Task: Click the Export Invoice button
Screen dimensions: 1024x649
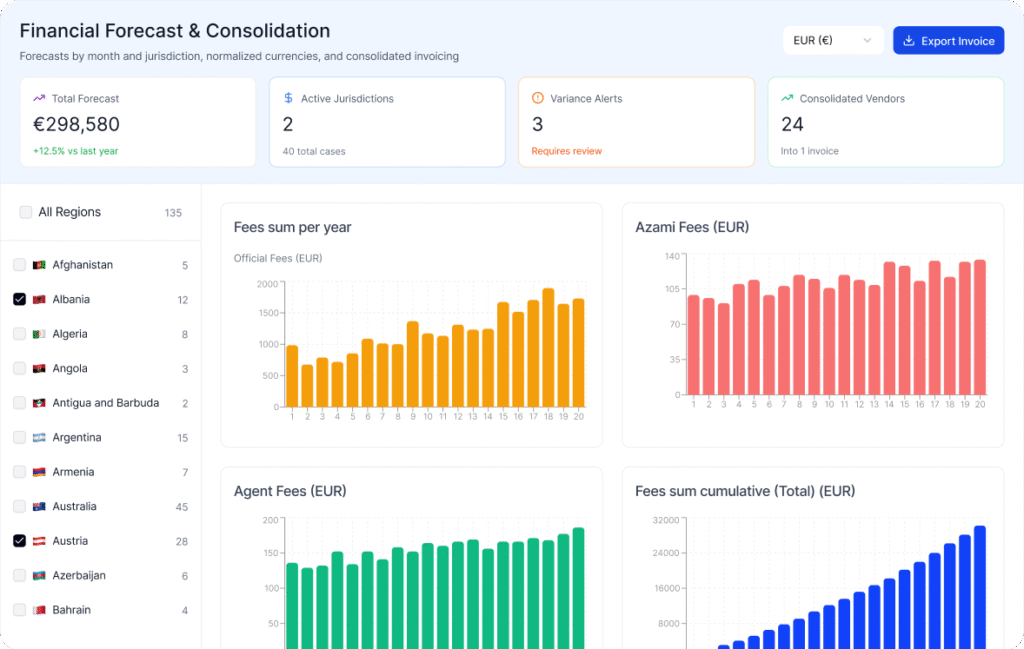Action: [x=948, y=41]
